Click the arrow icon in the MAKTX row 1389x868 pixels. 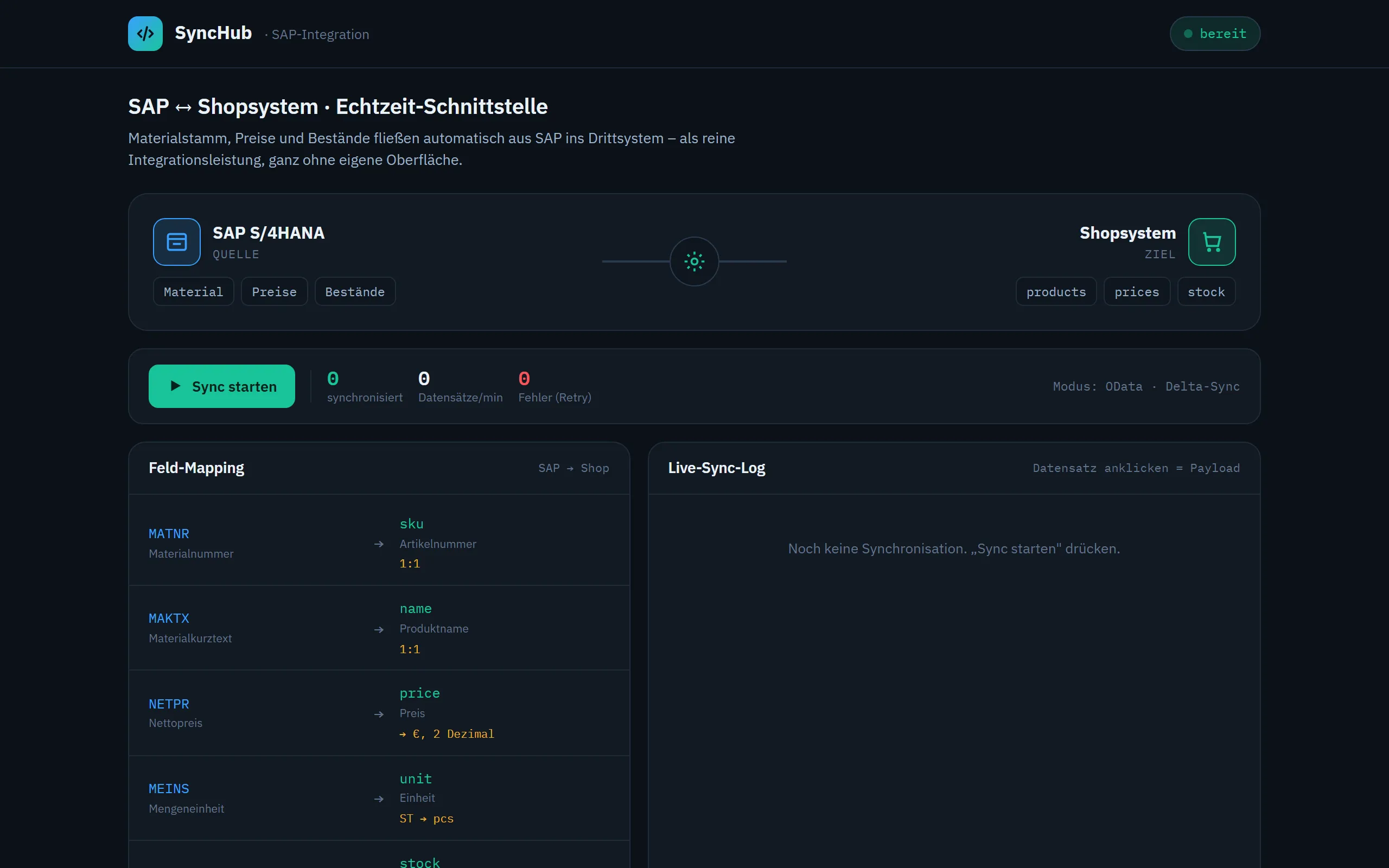click(379, 630)
